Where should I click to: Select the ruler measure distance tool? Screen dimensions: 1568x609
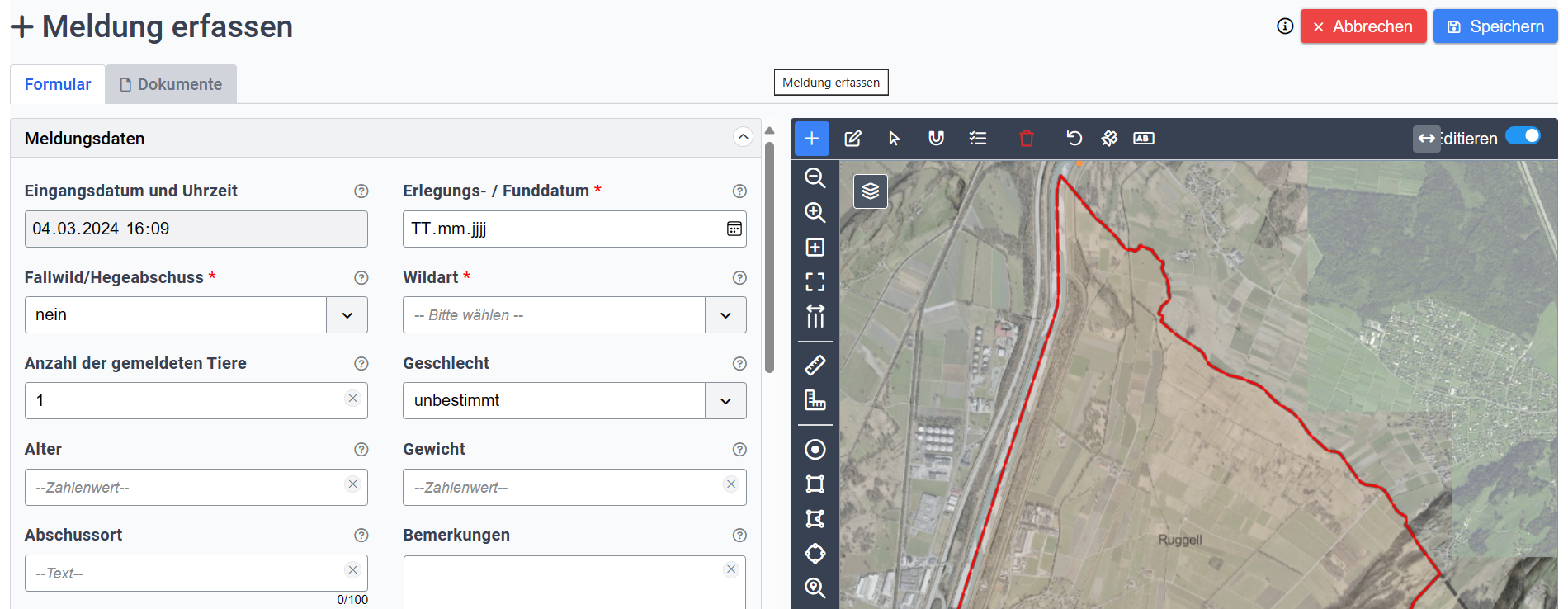tap(815, 365)
